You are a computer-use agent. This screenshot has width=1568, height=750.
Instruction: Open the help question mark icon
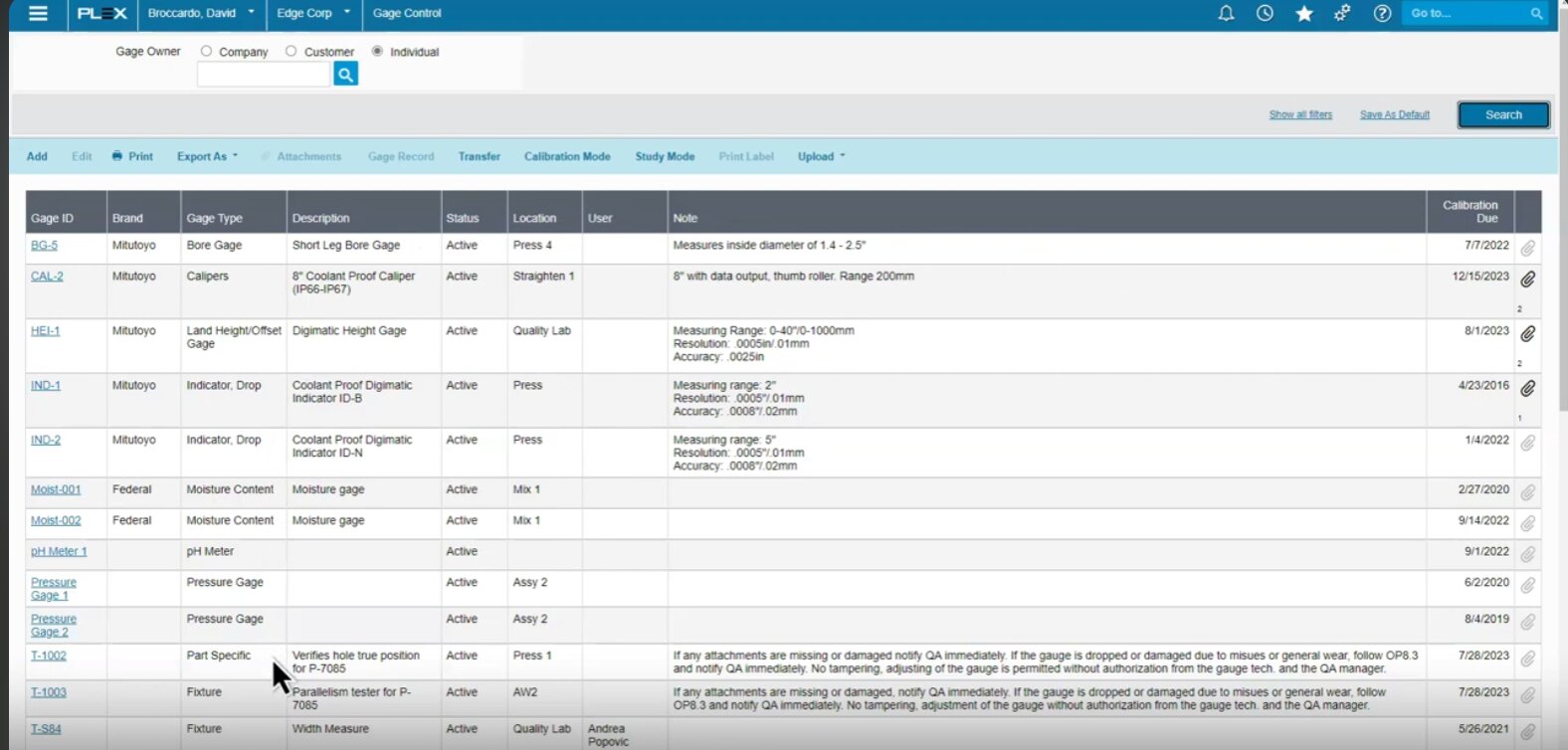coord(1382,14)
